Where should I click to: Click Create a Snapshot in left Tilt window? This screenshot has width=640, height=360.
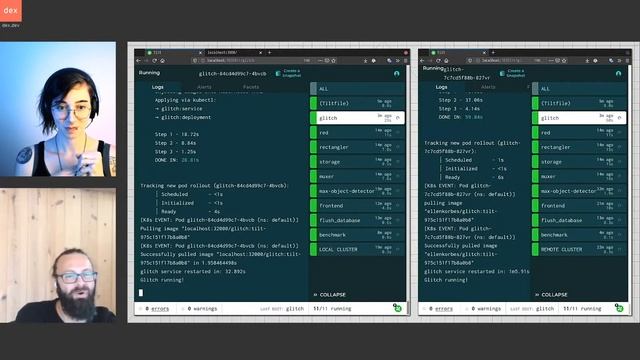click(289, 73)
